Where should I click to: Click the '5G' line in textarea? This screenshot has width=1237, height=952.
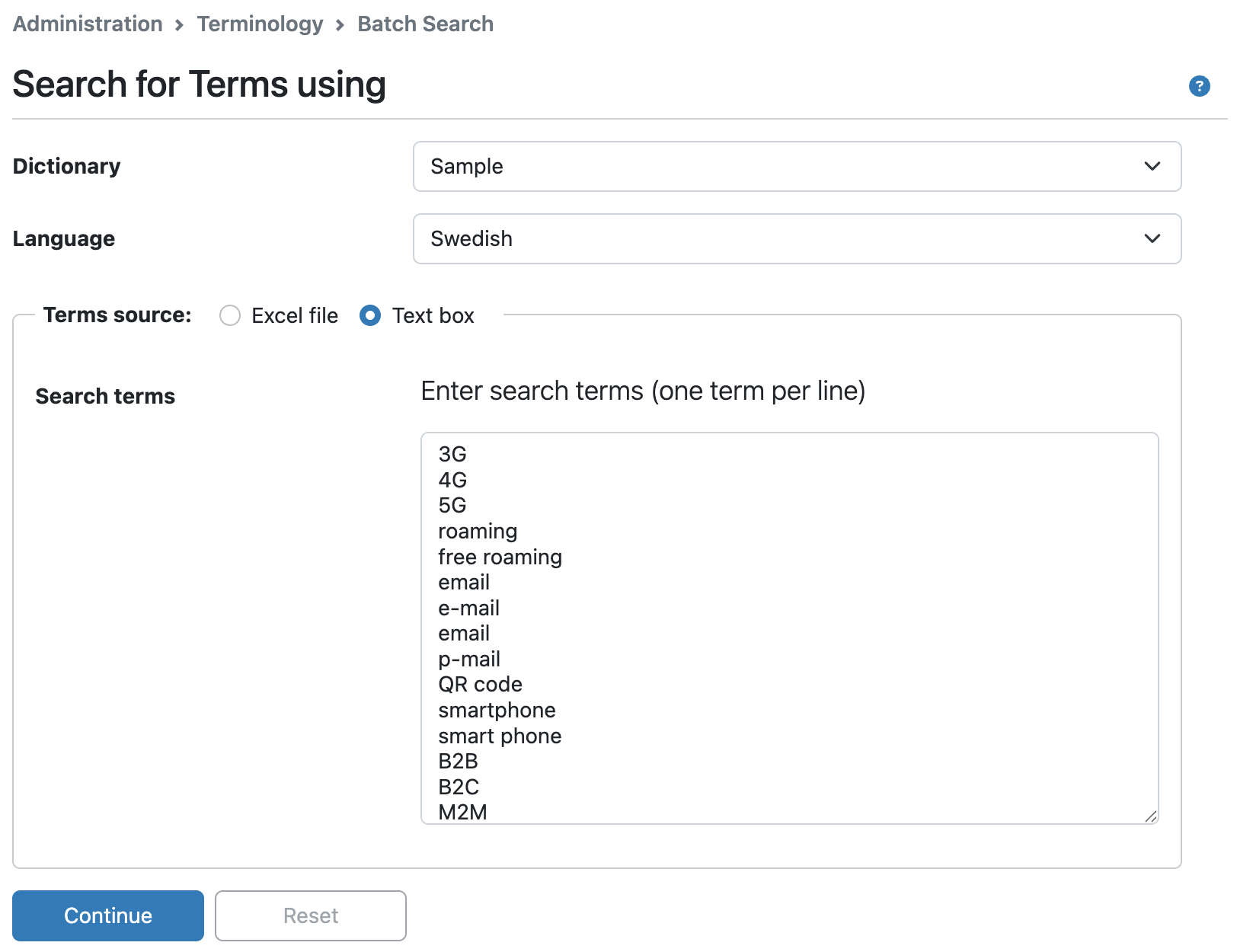click(x=452, y=505)
